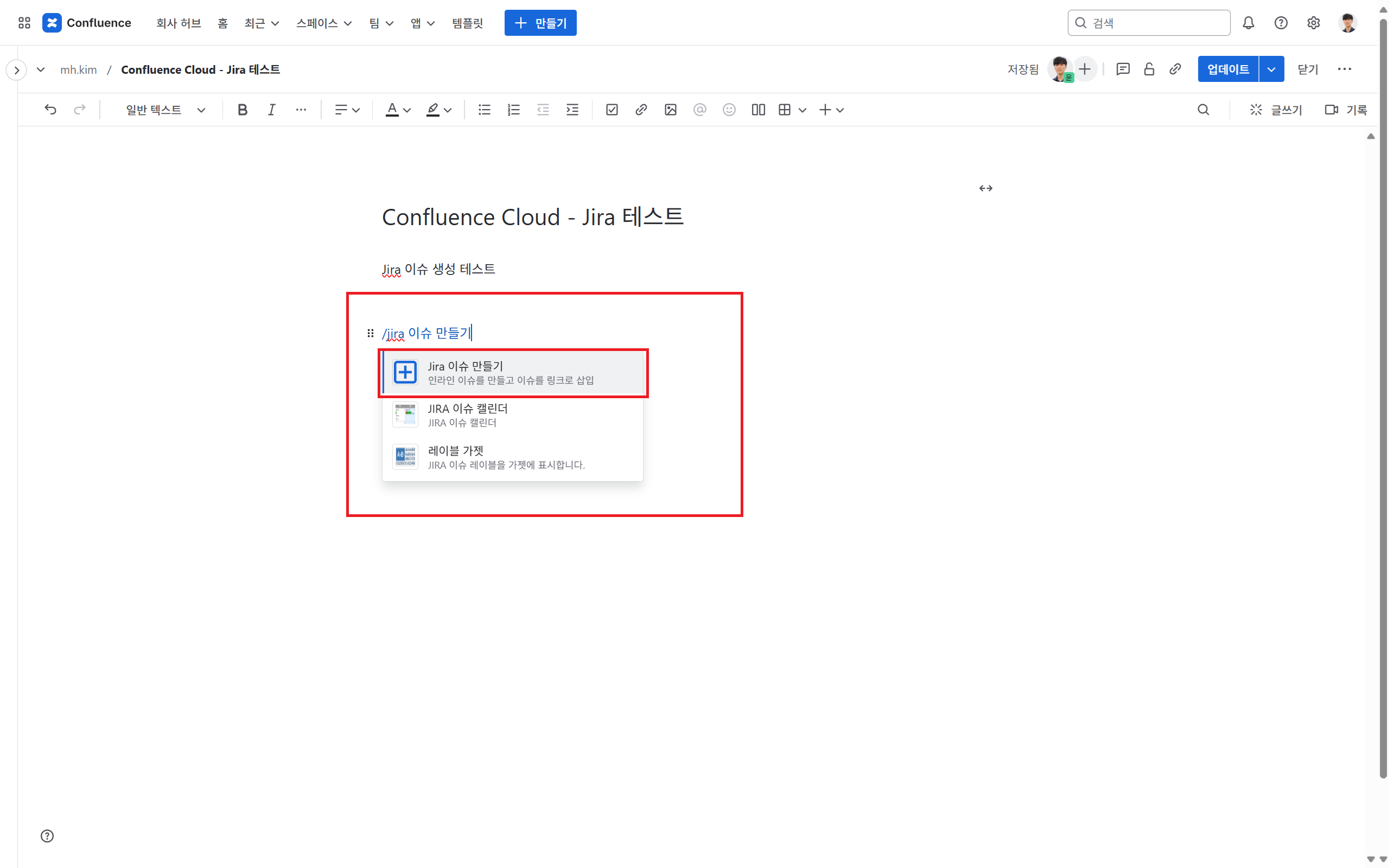The height and width of the screenshot is (868, 1389).
Task: Open the insert elements plus dropdown
Action: coord(831,110)
